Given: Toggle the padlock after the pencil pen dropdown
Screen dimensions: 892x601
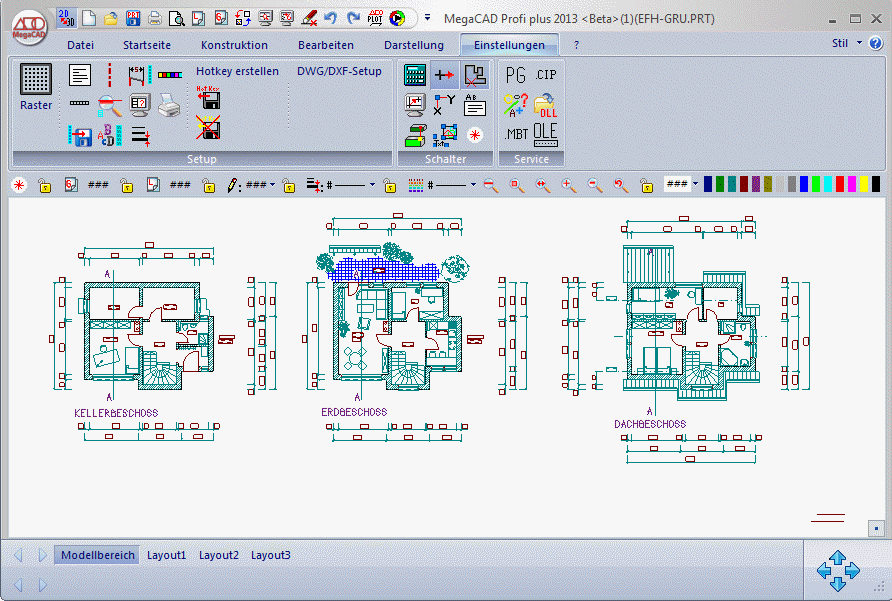Looking at the screenshot, I should coord(289,185).
